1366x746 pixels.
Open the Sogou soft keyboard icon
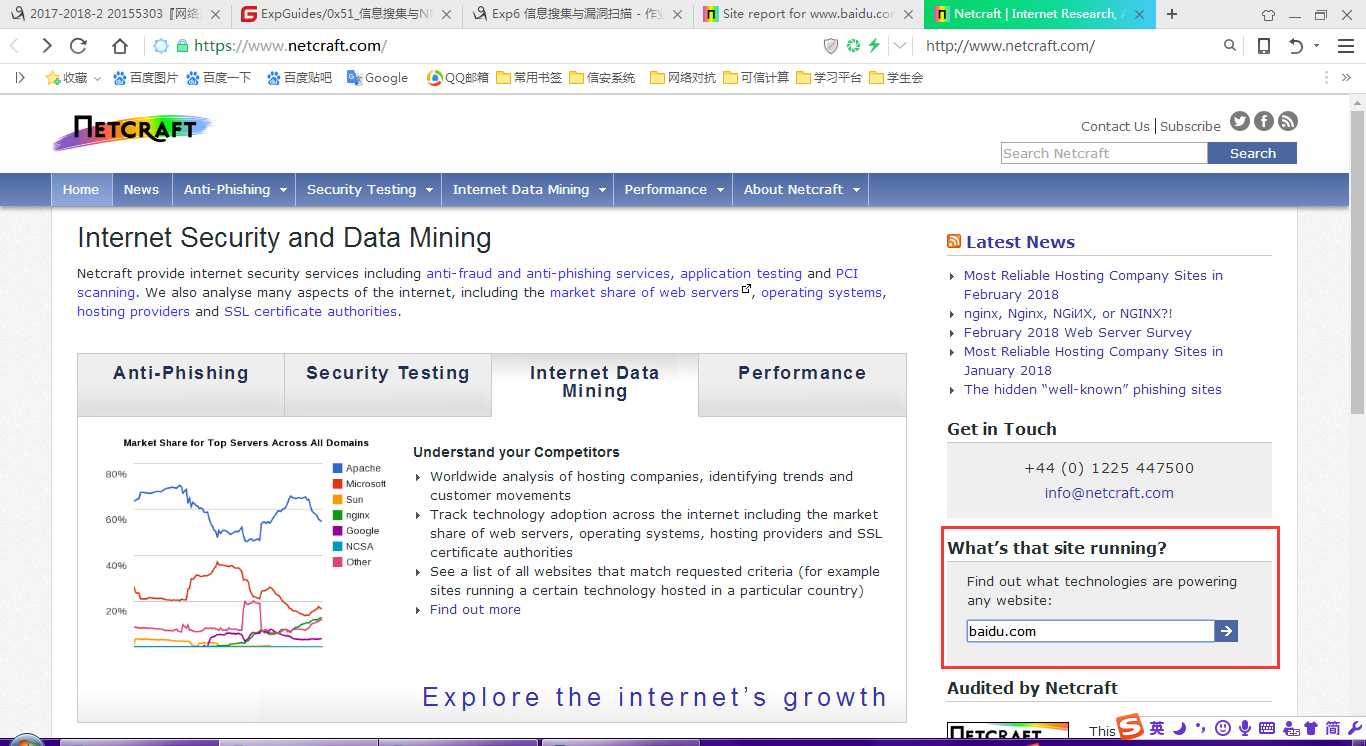point(1267,728)
